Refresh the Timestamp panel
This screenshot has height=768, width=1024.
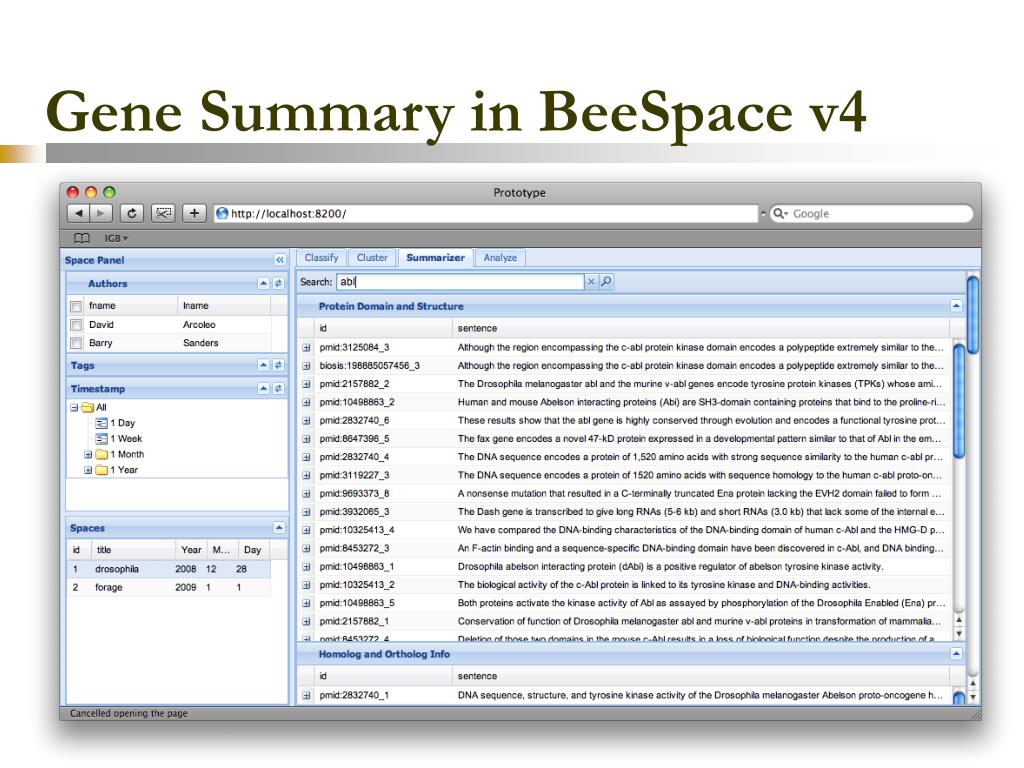(x=278, y=389)
